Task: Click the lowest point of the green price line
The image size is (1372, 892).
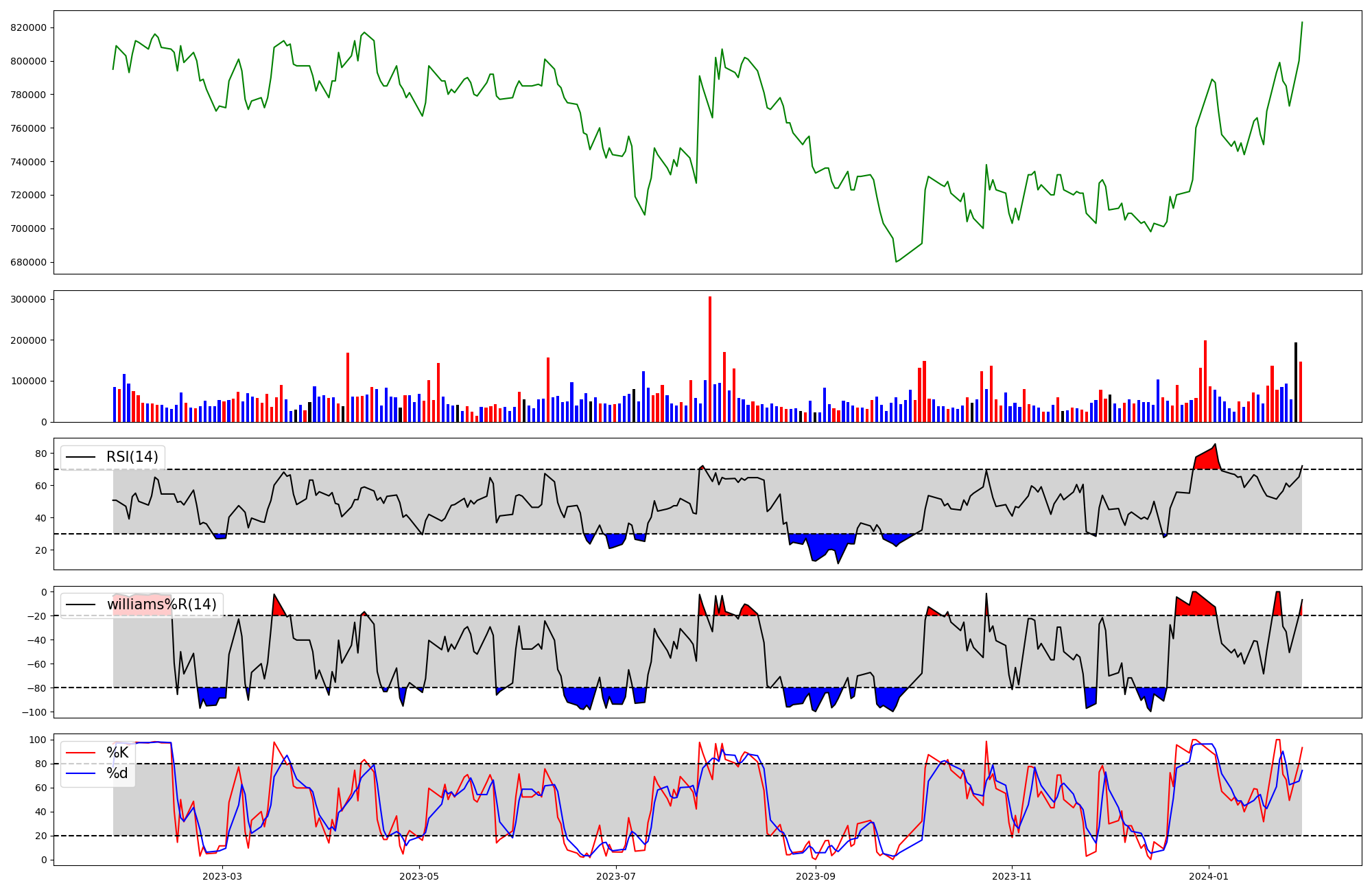Action: pyautogui.click(x=897, y=261)
